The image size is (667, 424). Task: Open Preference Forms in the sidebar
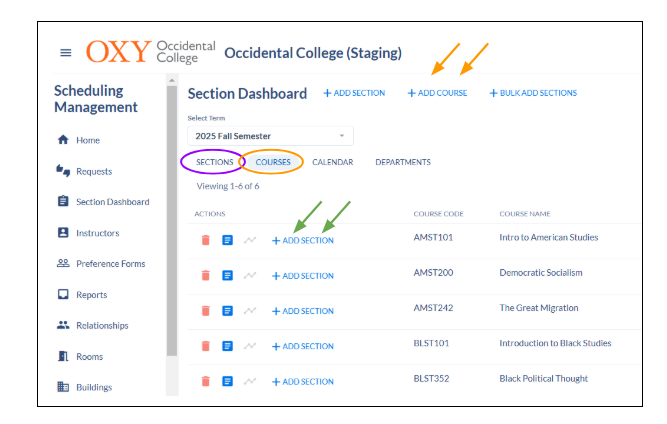pyautogui.click(x=111, y=264)
